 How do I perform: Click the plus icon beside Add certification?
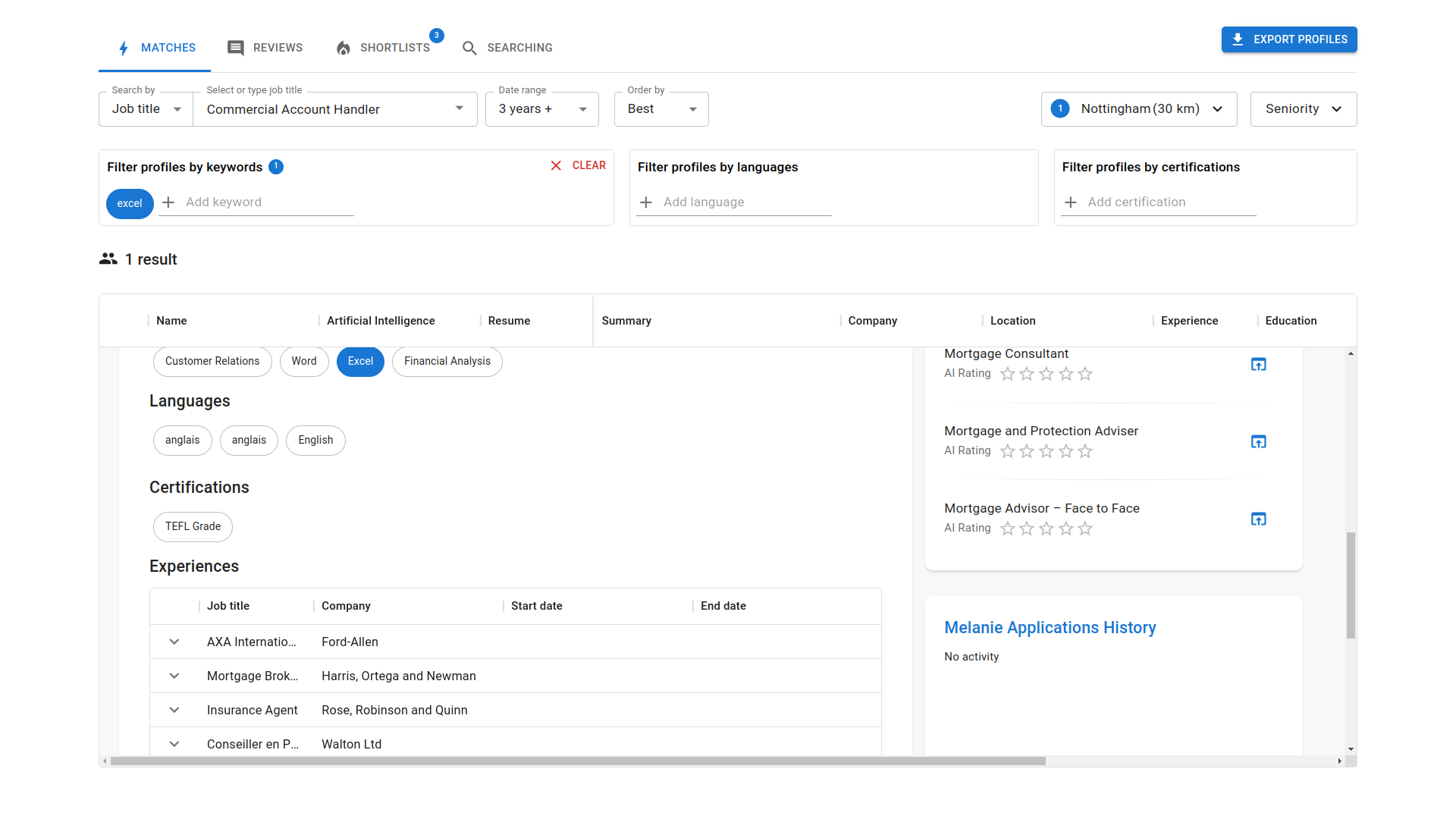[x=1071, y=202]
